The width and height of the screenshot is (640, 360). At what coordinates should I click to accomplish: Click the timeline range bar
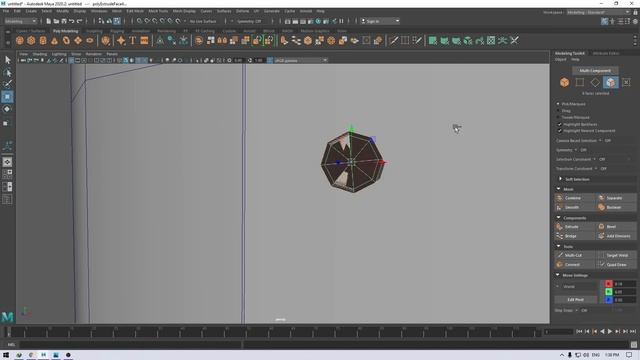(x=273, y=331)
